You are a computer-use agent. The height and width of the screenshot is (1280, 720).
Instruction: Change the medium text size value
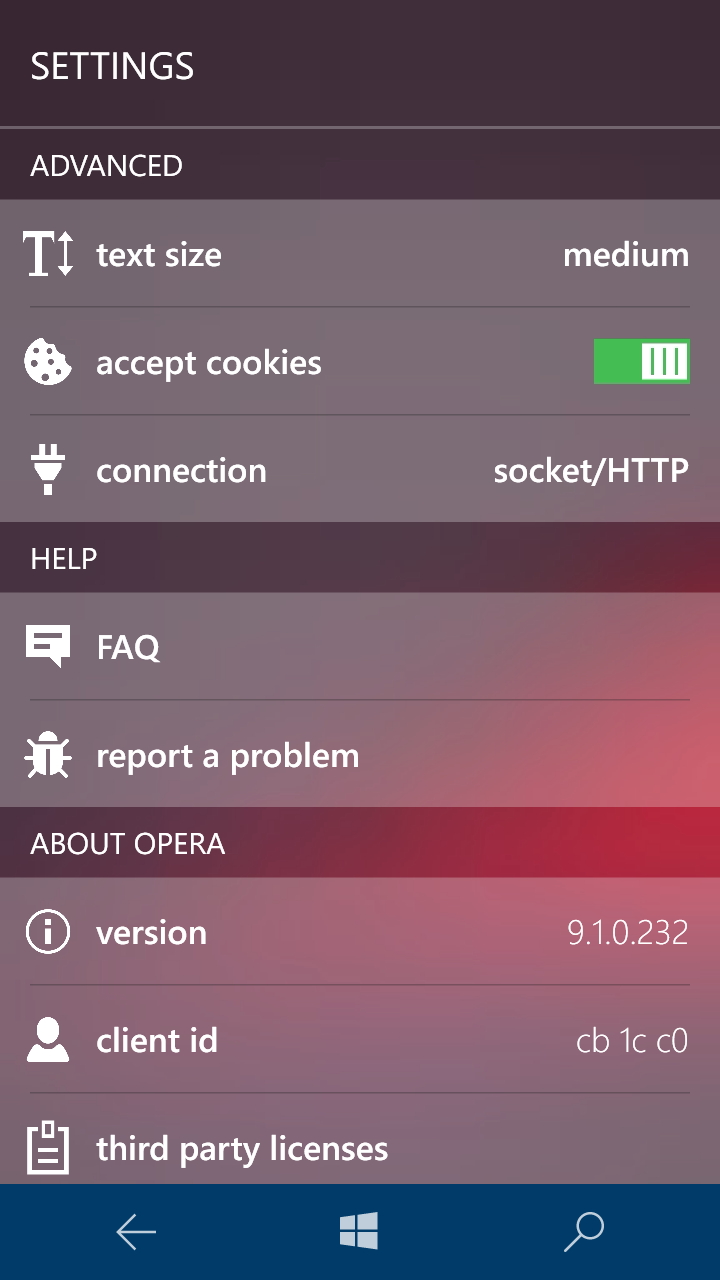[625, 255]
